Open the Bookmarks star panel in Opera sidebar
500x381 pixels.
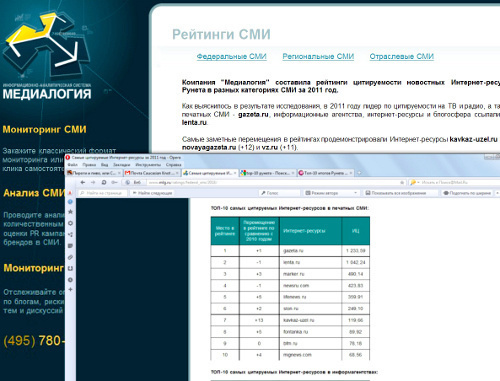click(70, 212)
